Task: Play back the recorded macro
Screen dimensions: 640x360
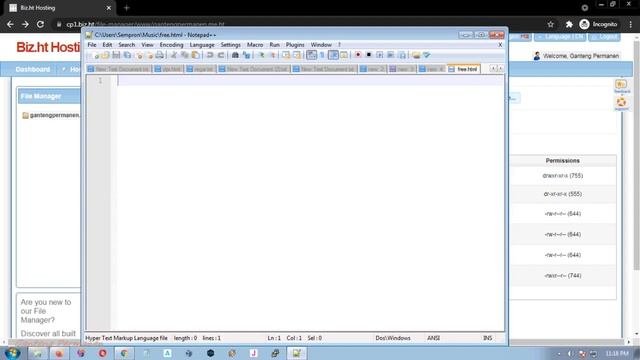Action: 380,55
